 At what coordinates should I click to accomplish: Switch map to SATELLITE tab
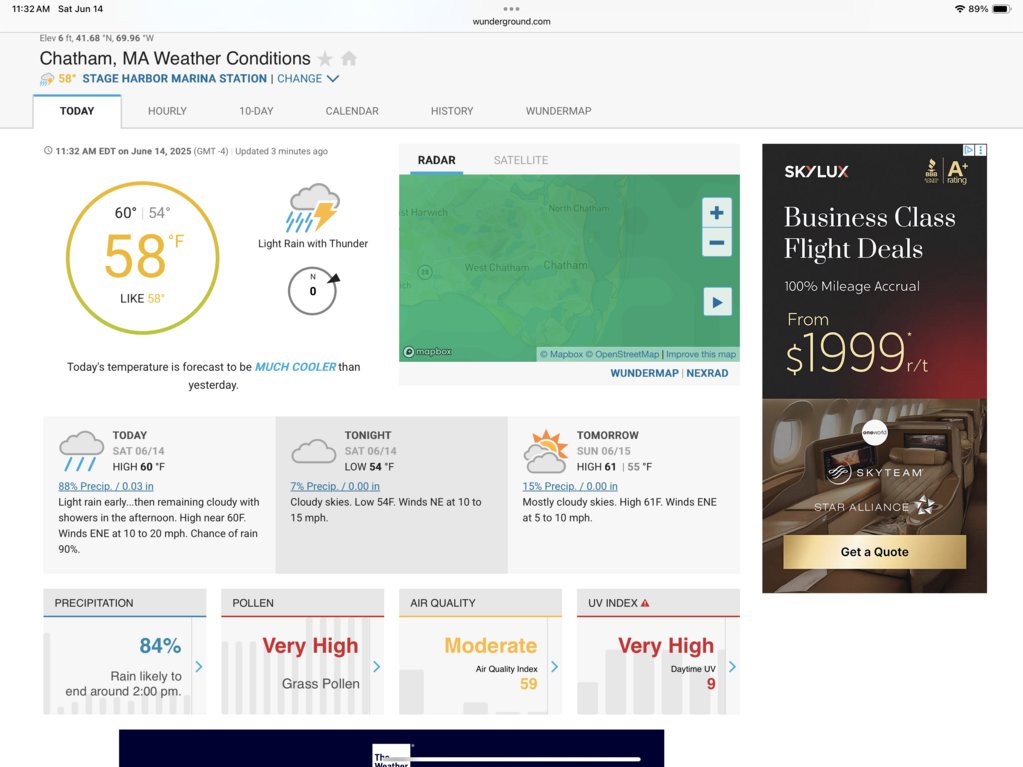click(521, 160)
